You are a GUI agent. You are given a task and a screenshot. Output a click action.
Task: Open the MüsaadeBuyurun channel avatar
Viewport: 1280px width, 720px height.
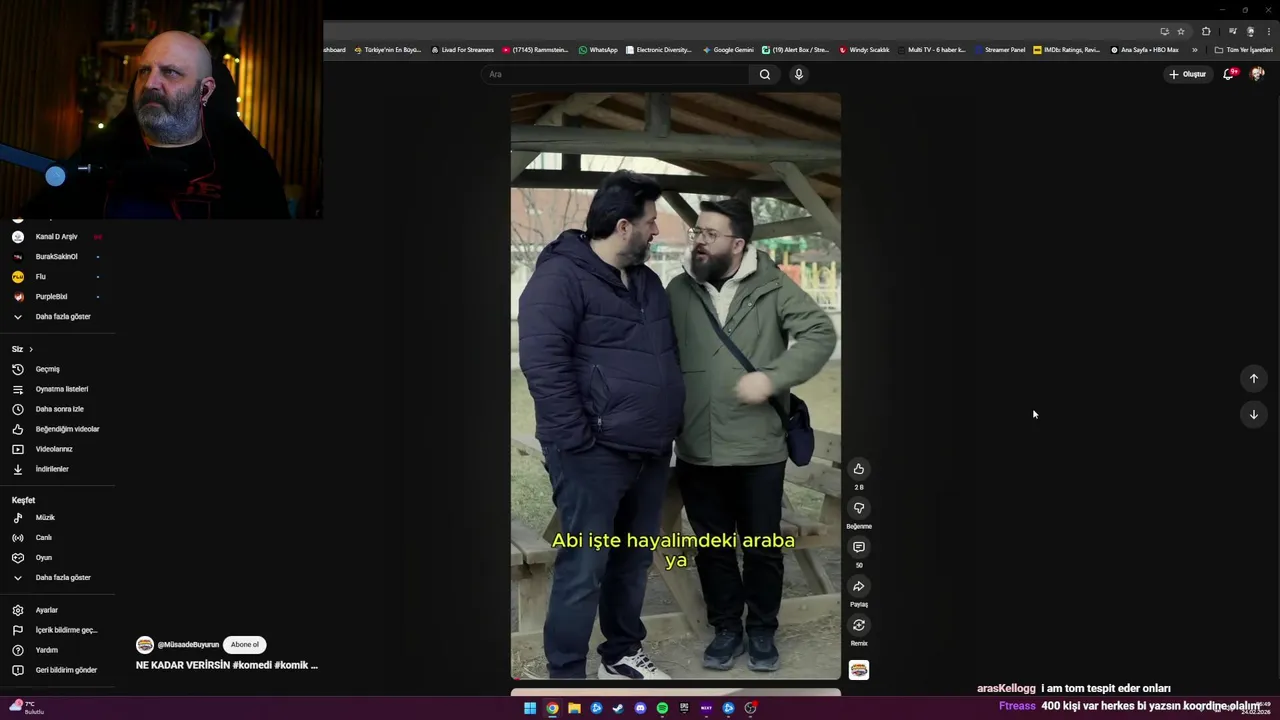tap(145, 645)
